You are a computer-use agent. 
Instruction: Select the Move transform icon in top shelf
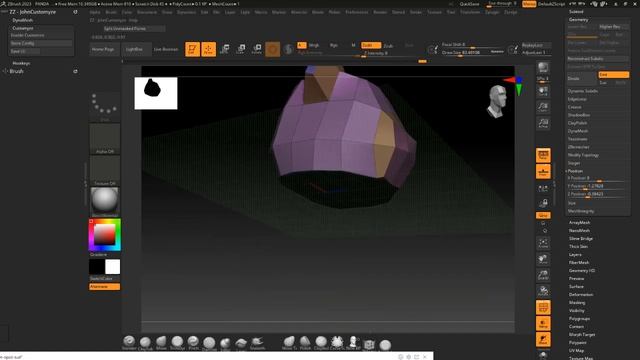pos(224,49)
